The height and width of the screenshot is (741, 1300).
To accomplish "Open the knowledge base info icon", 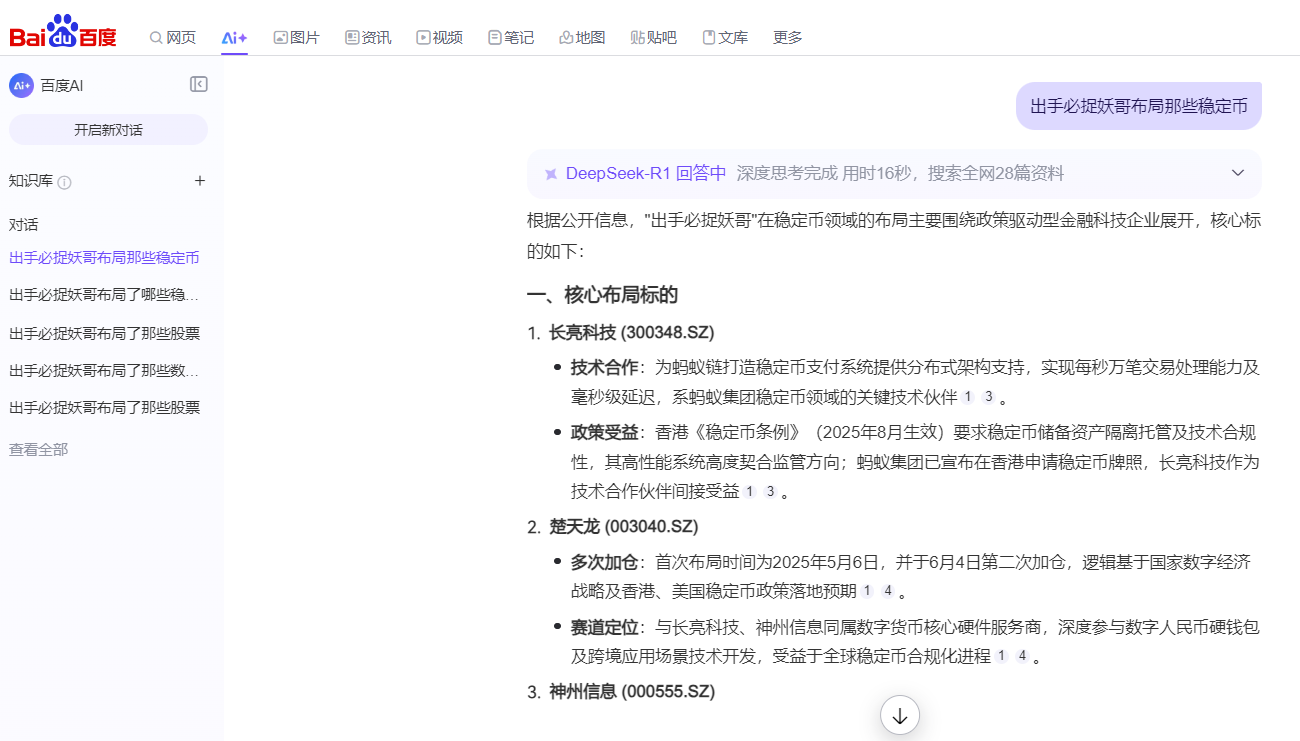I will pos(65,182).
